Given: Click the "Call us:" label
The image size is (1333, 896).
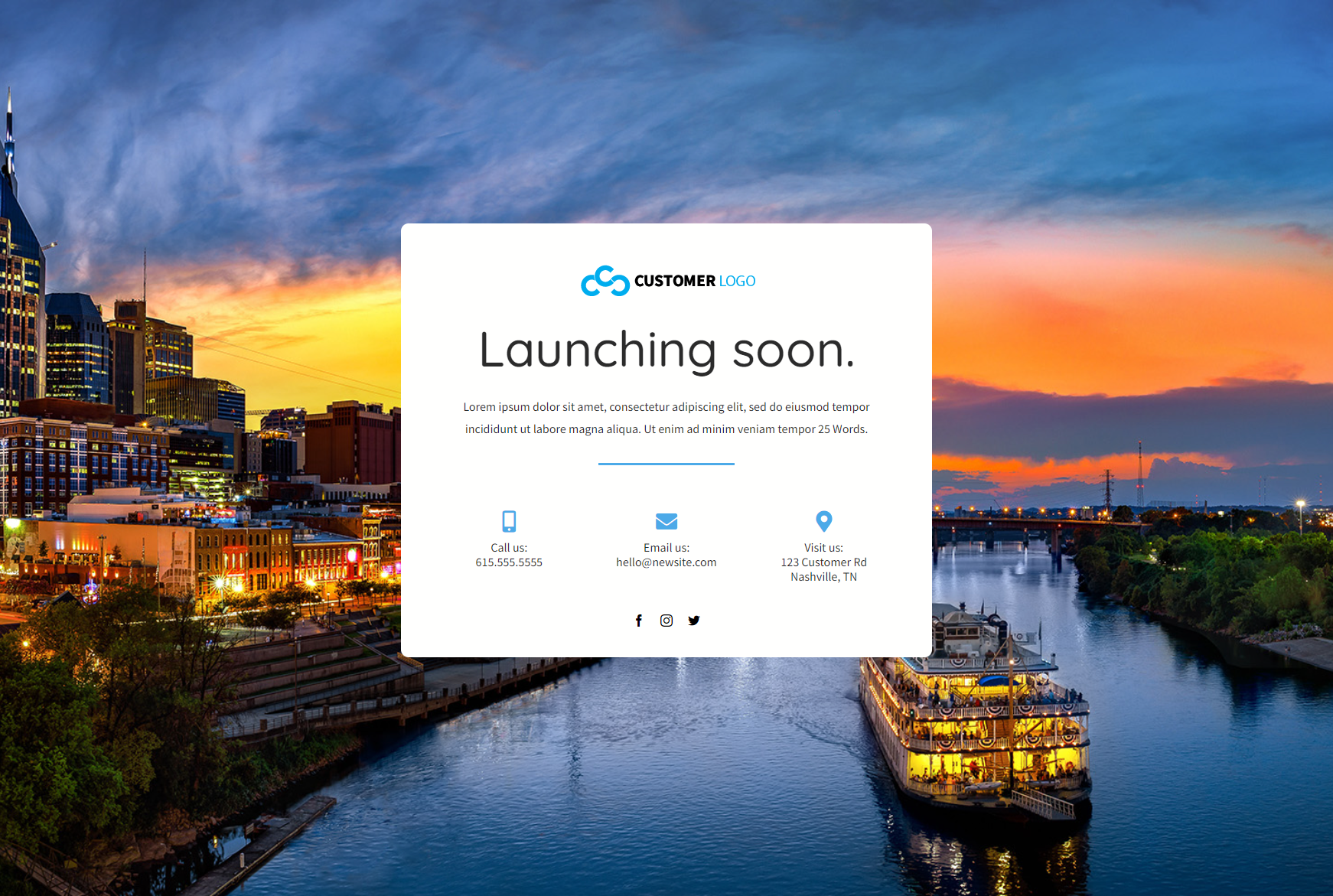Looking at the screenshot, I should click(509, 548).
